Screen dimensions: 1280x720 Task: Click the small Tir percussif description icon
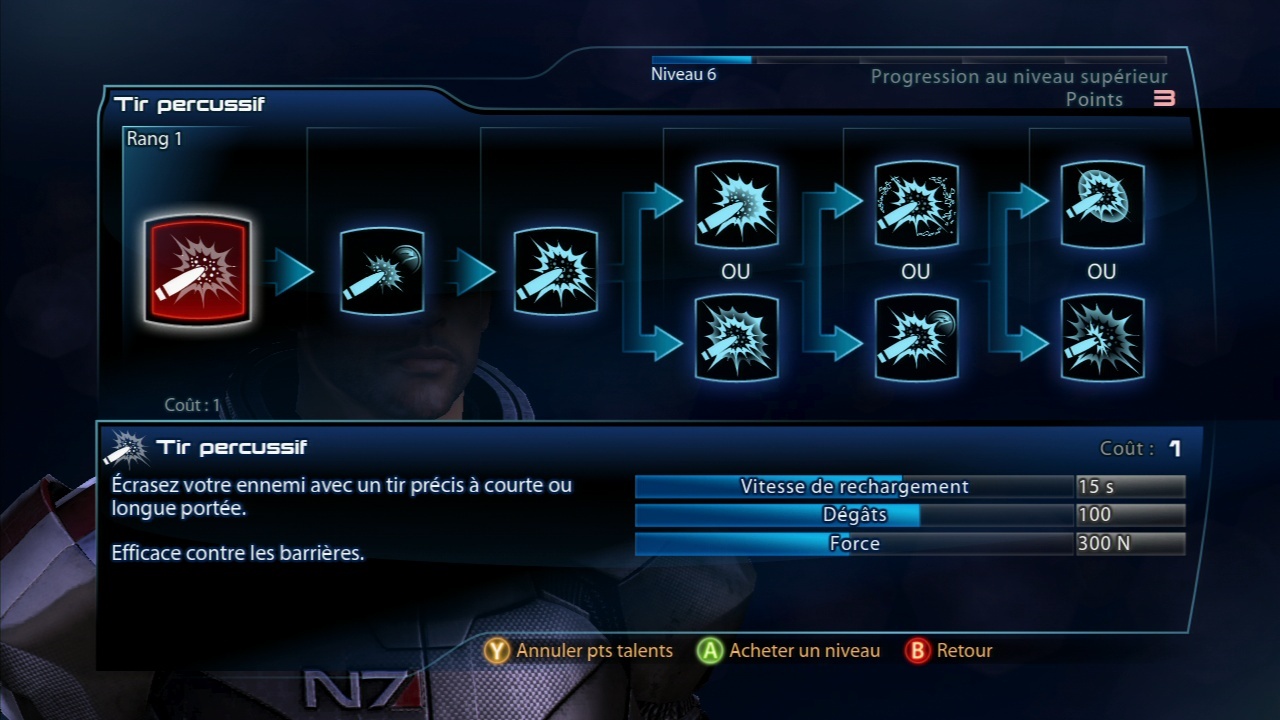[126, 447]
